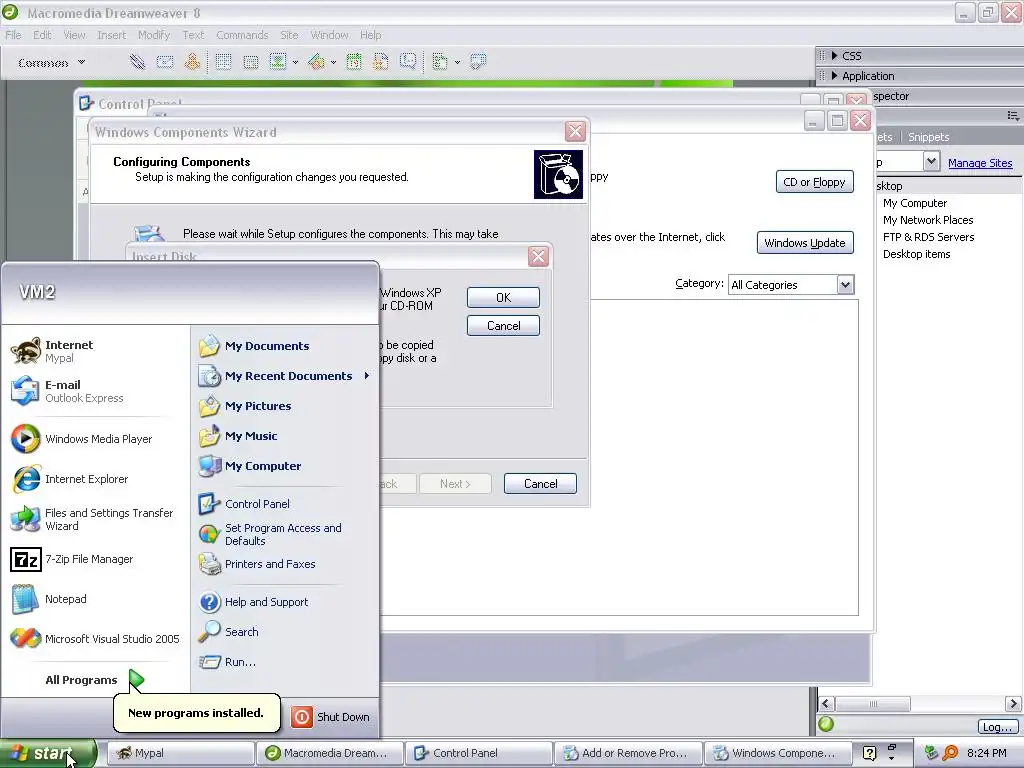Expand All Programs list
The width and height of the screenshot is (1024, 768).
coord(93,680)
